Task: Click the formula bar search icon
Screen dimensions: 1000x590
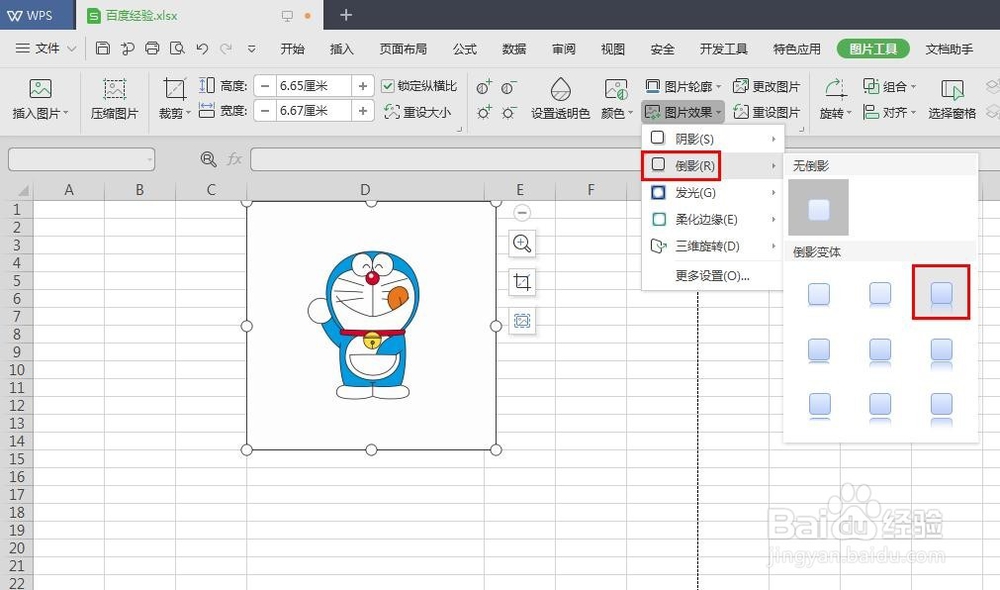Action: click(209, 159)
